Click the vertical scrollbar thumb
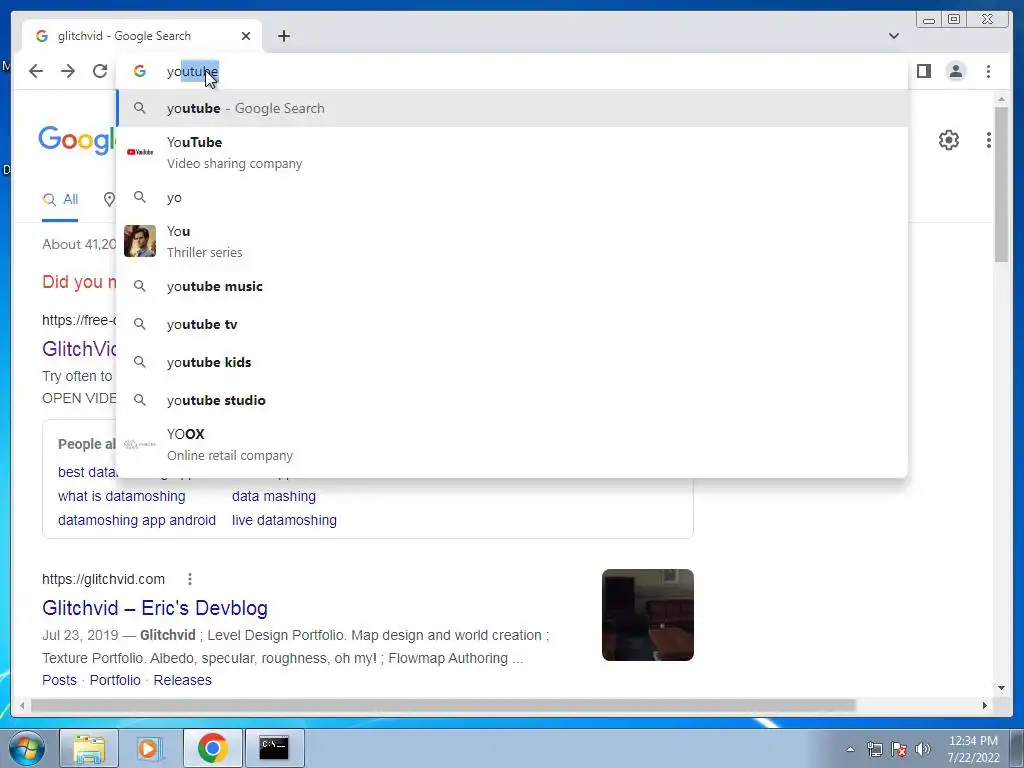Screen dimensions: 1024x768 (1001, 184)
